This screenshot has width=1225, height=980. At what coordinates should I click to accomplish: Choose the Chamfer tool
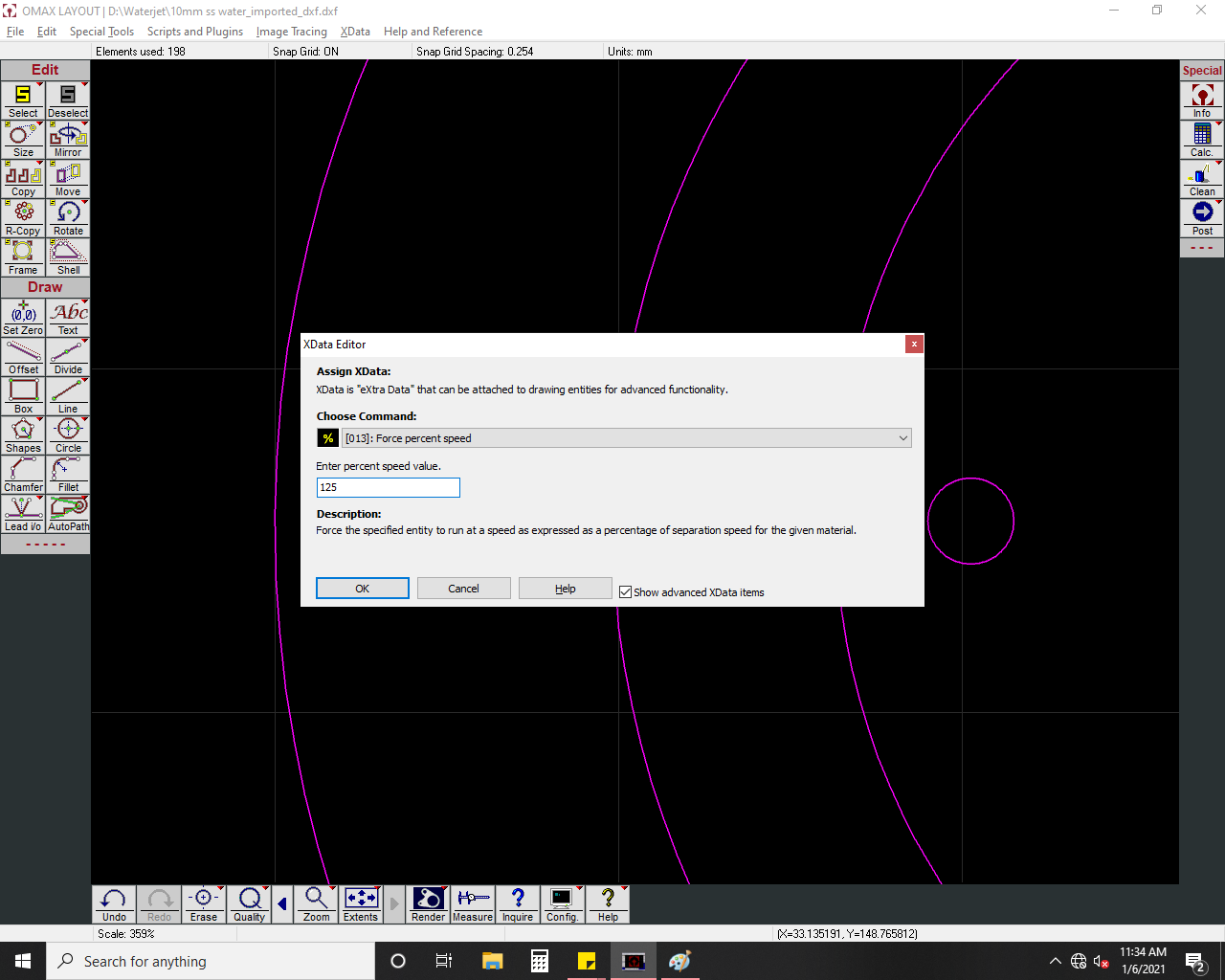coord(23,475)
